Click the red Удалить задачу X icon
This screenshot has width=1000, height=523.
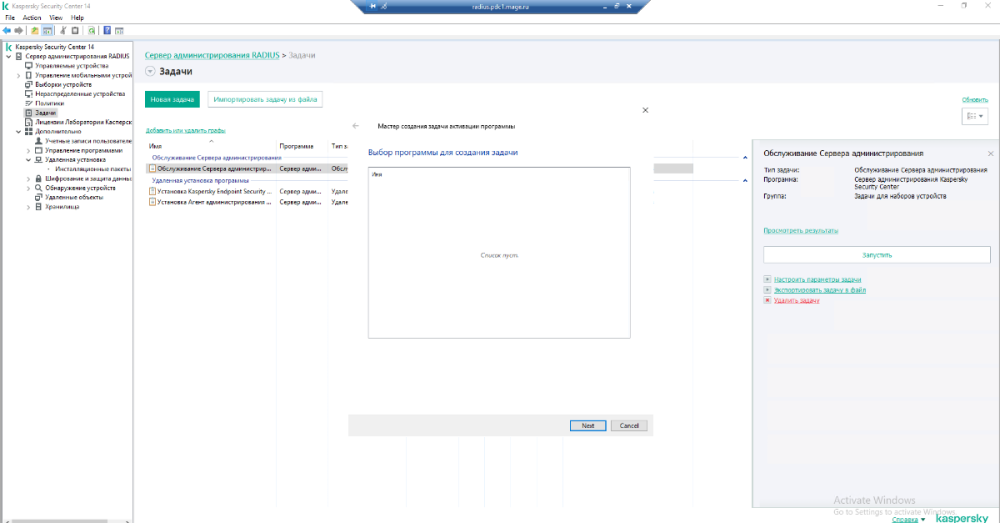tap(767, 300)
